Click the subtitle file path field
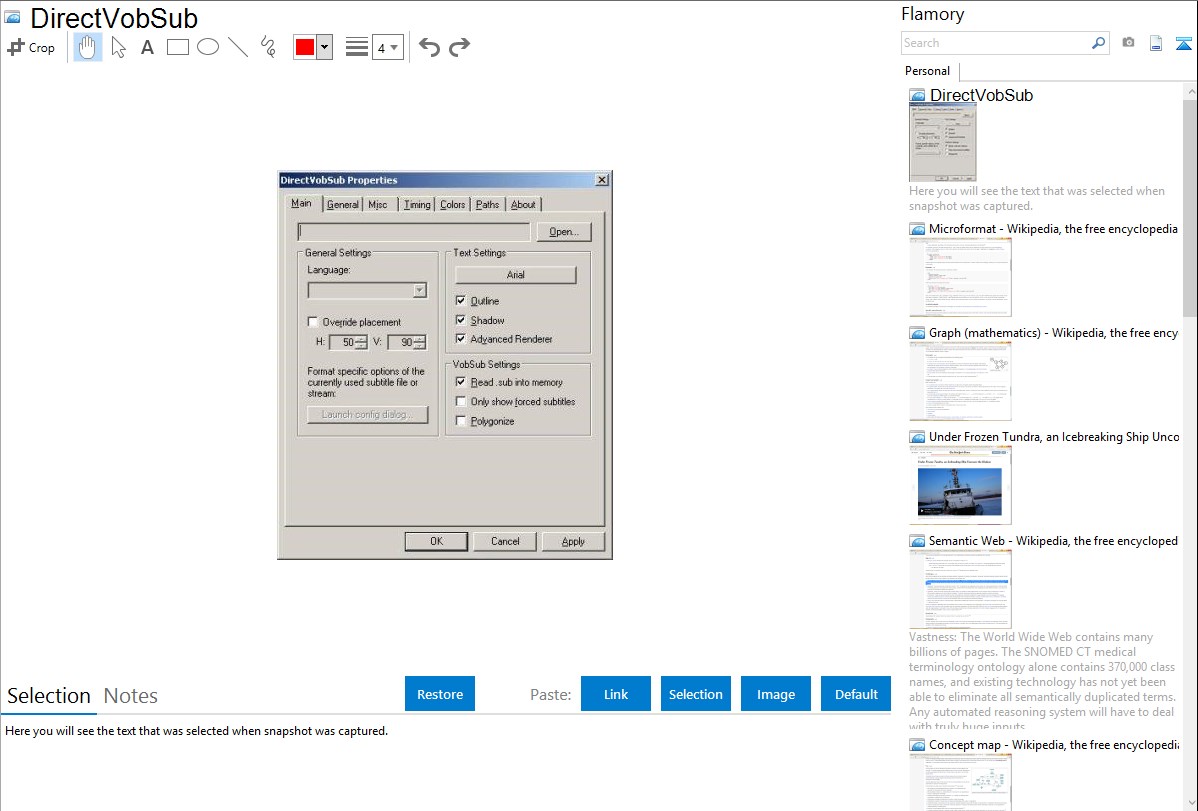This screenshot has width=1198, height=811. 413,232
